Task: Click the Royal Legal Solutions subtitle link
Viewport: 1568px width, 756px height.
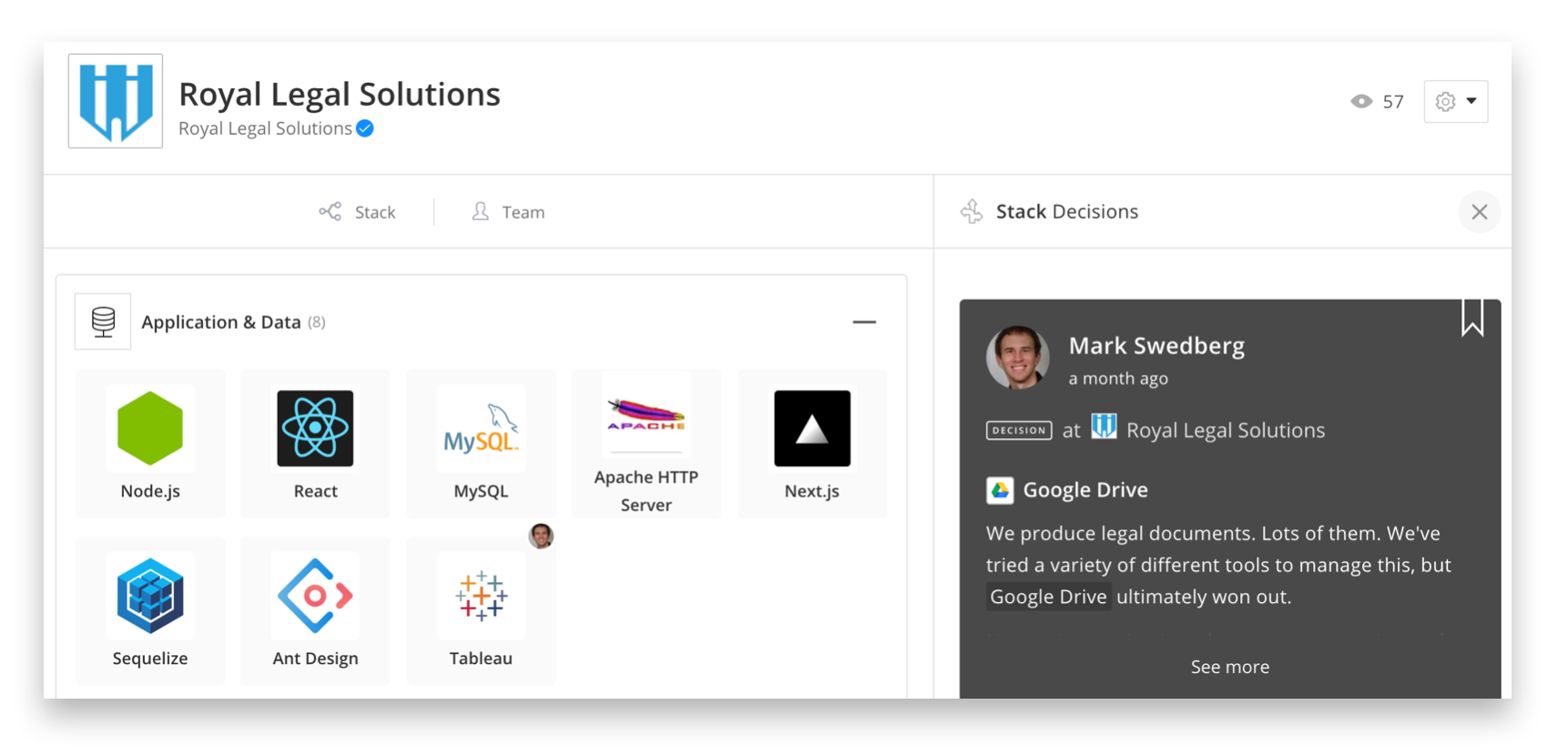Action: (265, 128)
